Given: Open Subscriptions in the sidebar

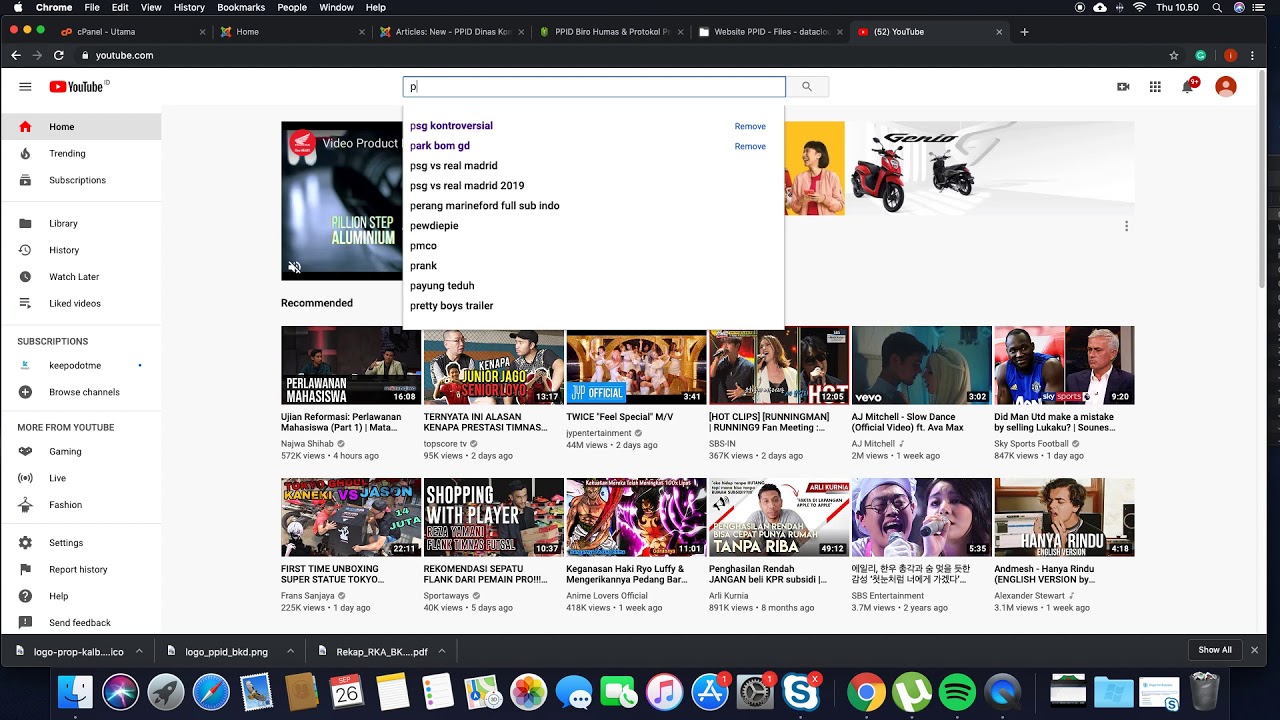Looking at the screenshot, I should 81,180.
